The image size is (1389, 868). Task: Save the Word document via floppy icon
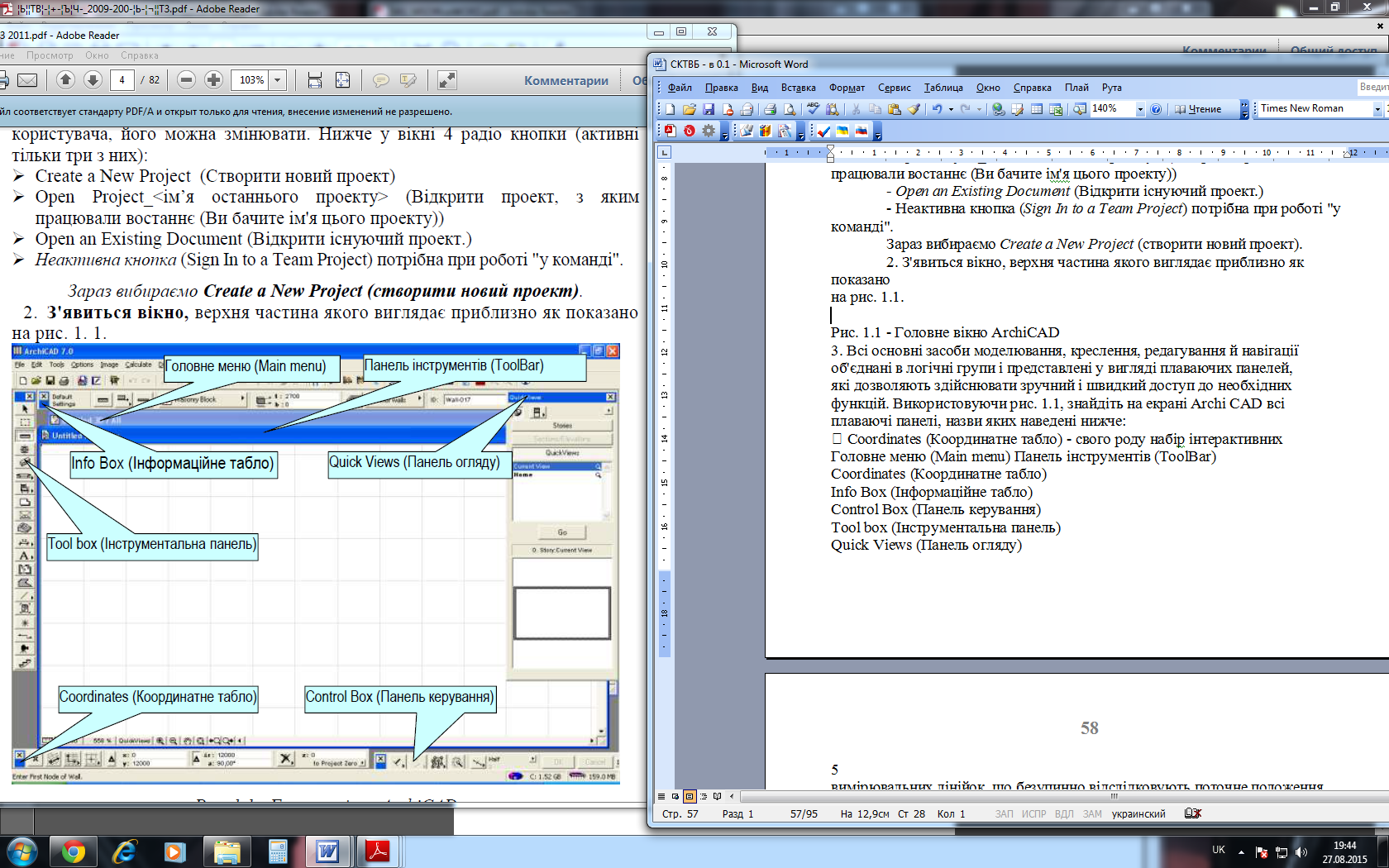point(709,109)
